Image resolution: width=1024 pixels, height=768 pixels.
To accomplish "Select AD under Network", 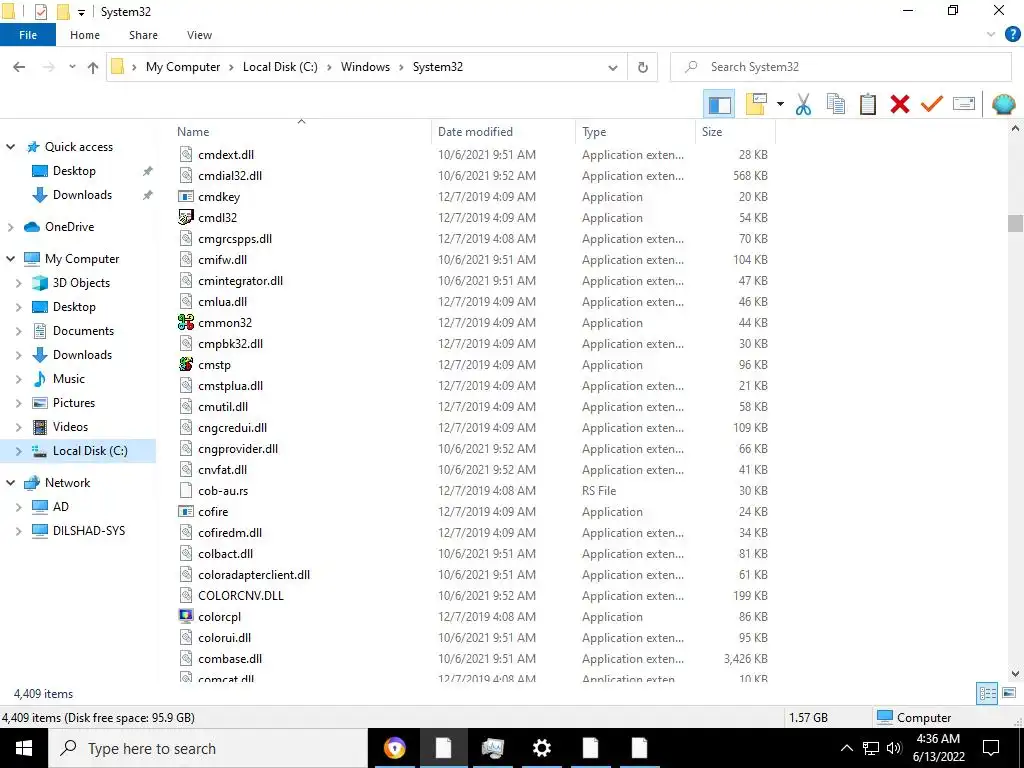I will (60, 507).
